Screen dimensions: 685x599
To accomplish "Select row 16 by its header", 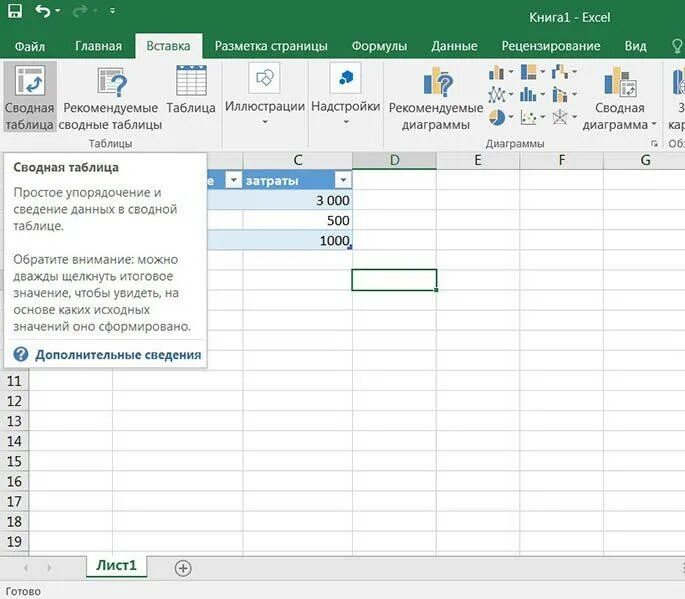I will coord(14,481).
